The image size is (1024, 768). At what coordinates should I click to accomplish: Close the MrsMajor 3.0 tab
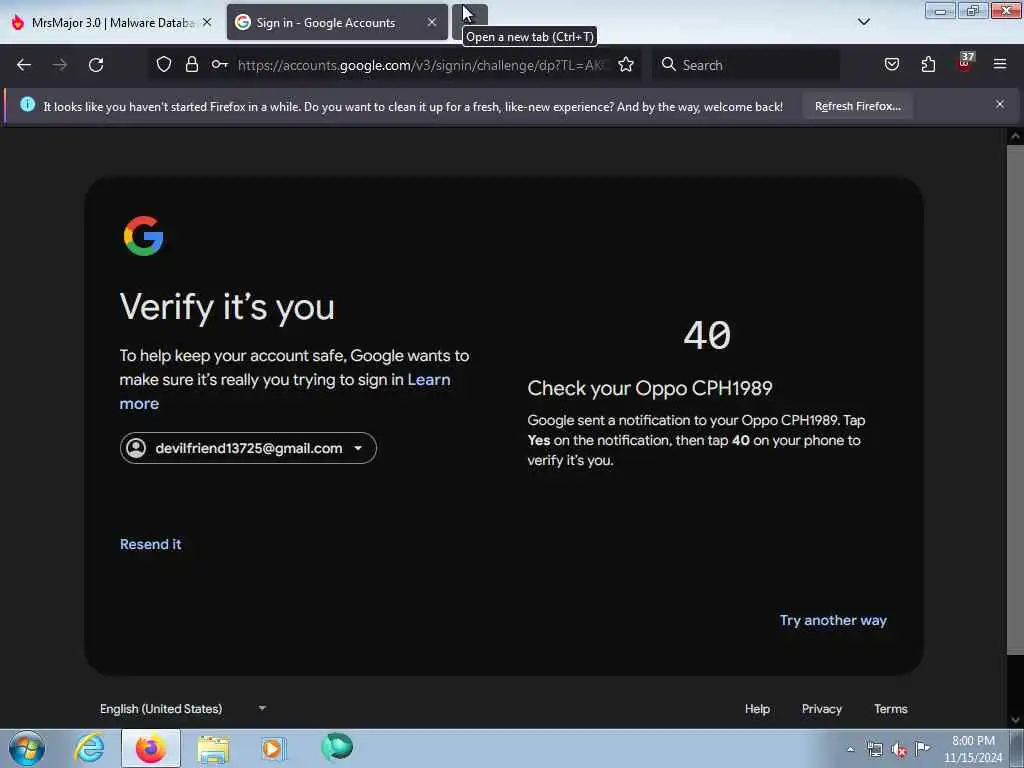207,22
